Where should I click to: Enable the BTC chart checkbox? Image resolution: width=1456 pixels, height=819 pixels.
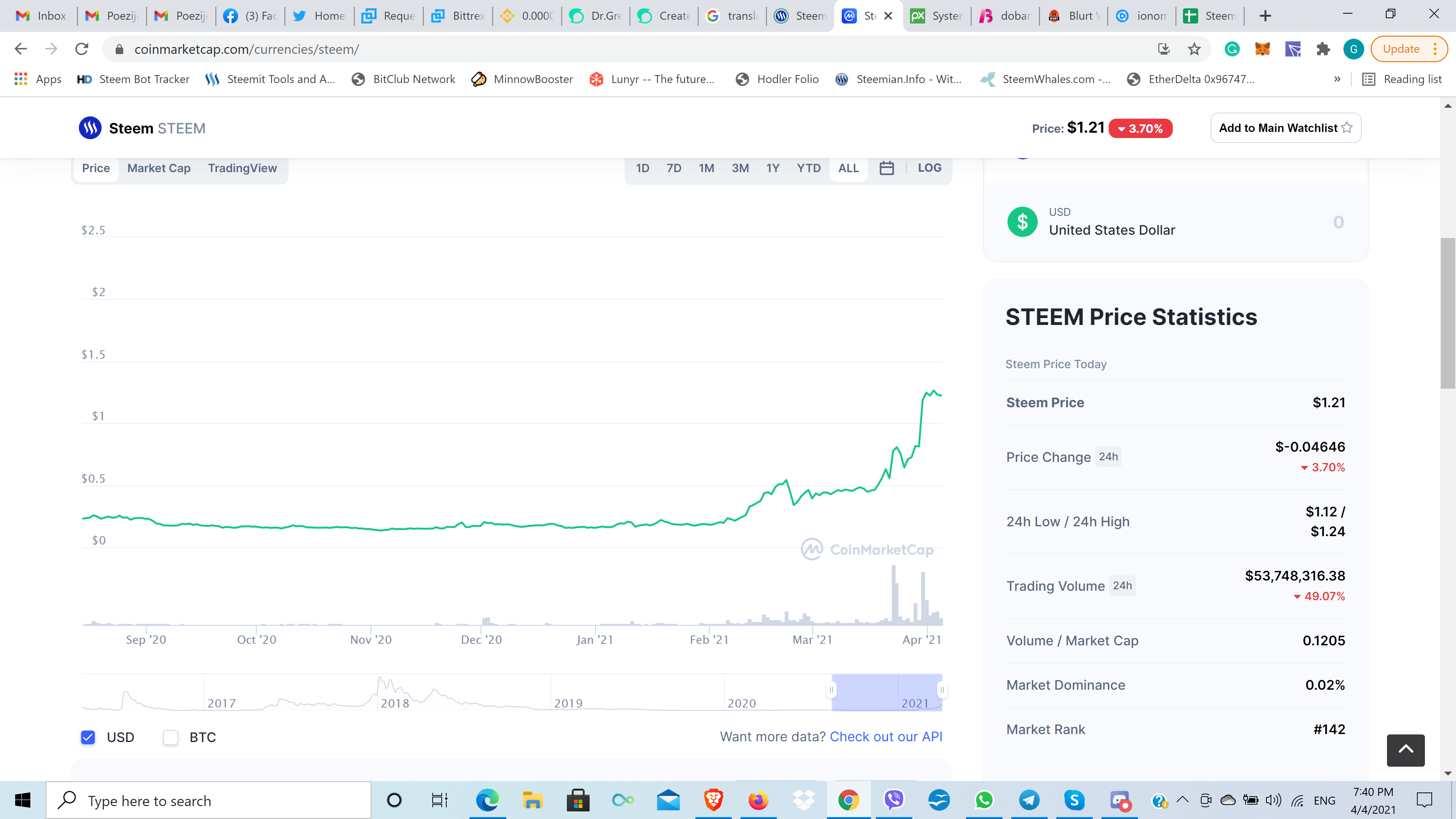coord(170,737)
